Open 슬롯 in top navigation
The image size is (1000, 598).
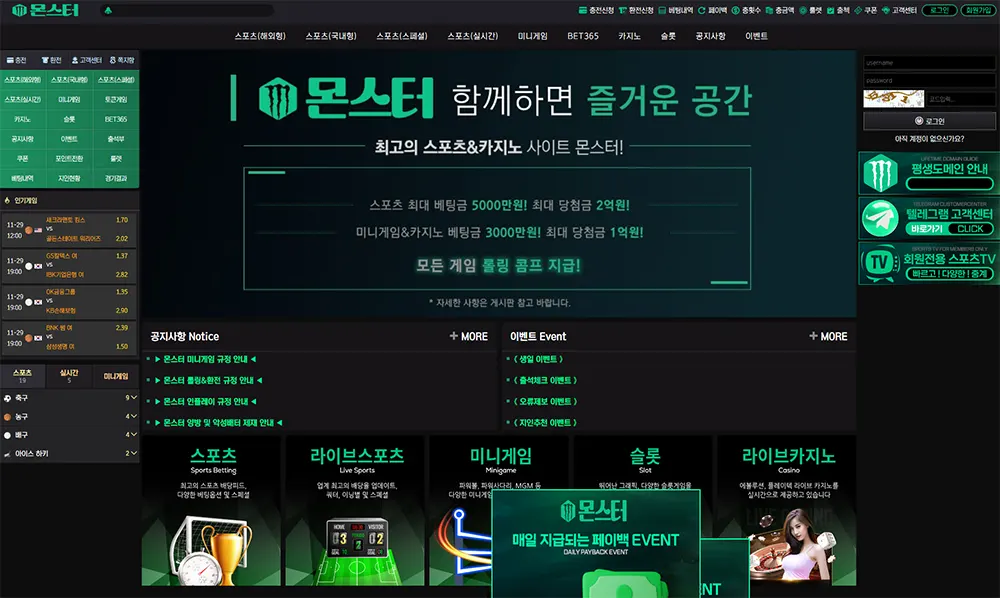click(x=668, y=36)
